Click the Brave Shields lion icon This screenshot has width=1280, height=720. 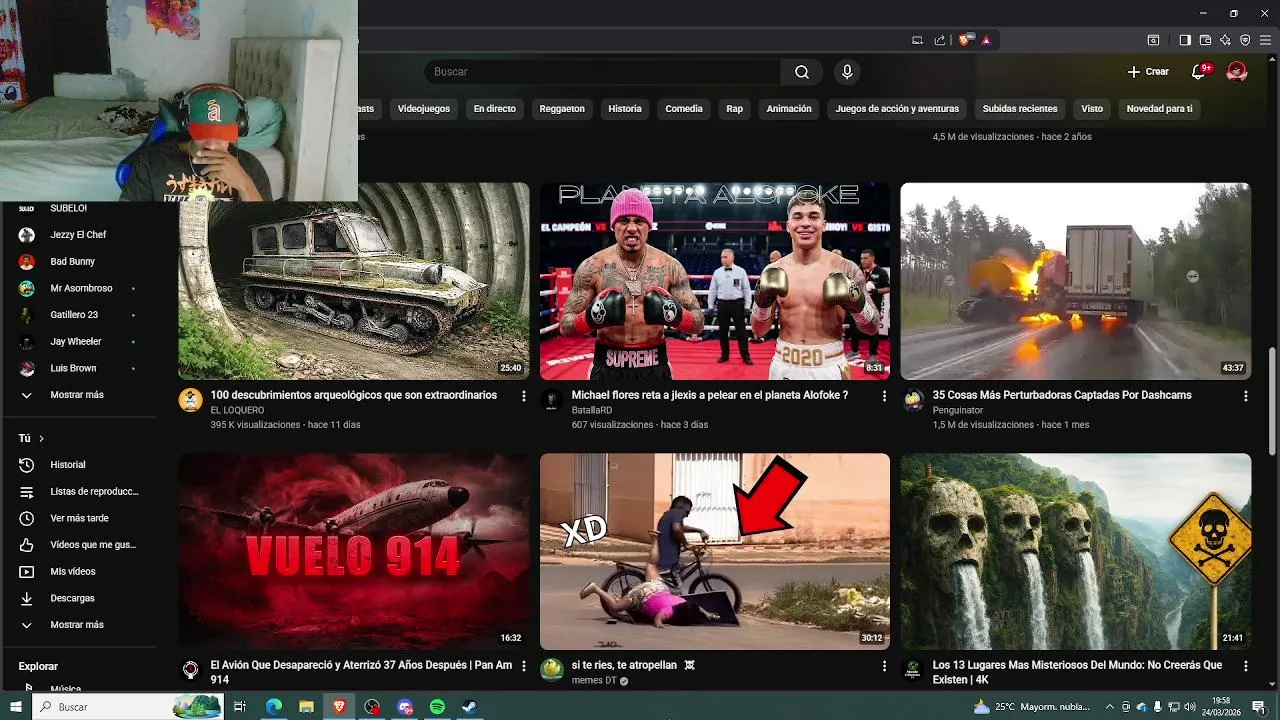point(965,40)
